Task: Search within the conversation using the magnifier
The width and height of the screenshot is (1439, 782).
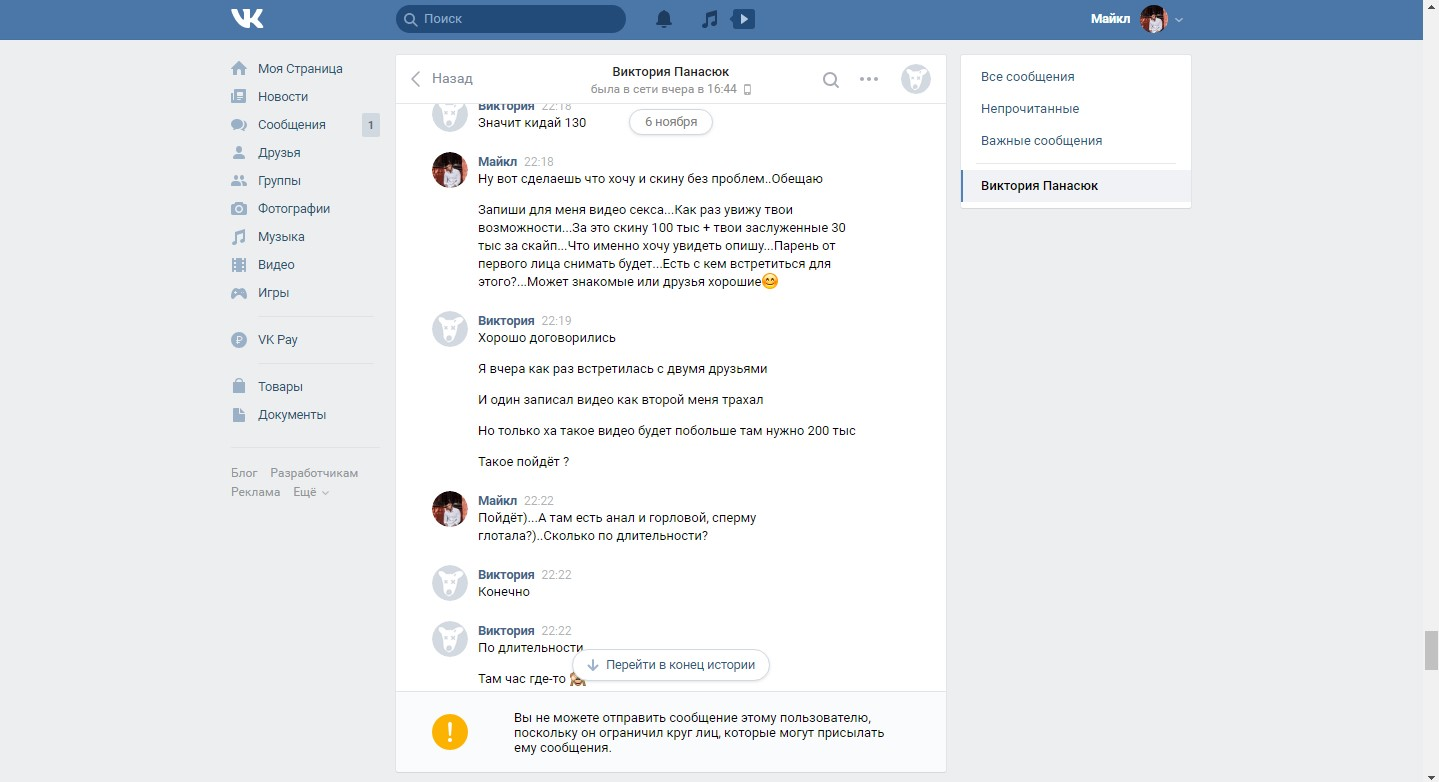Action: 830,80
